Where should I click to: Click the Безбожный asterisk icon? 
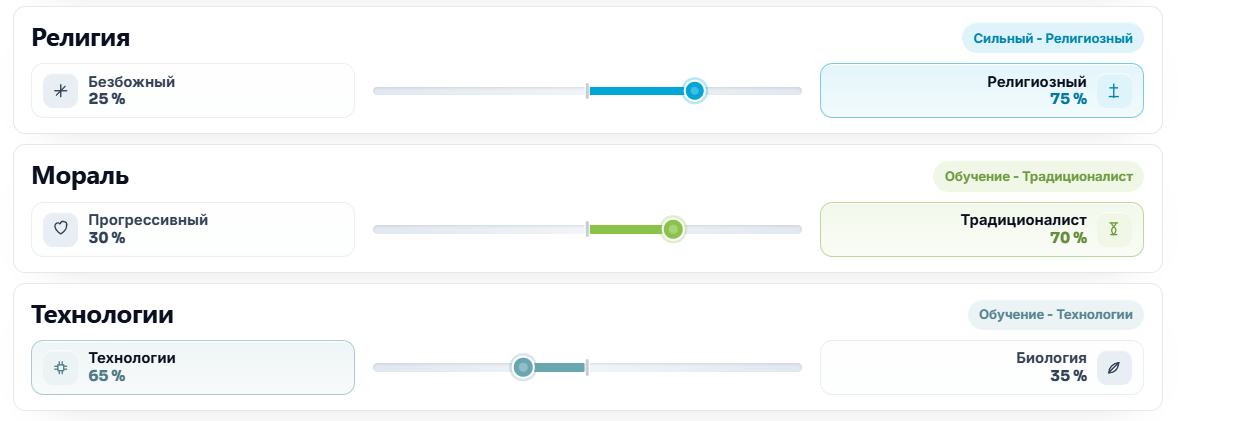(60, 91)
